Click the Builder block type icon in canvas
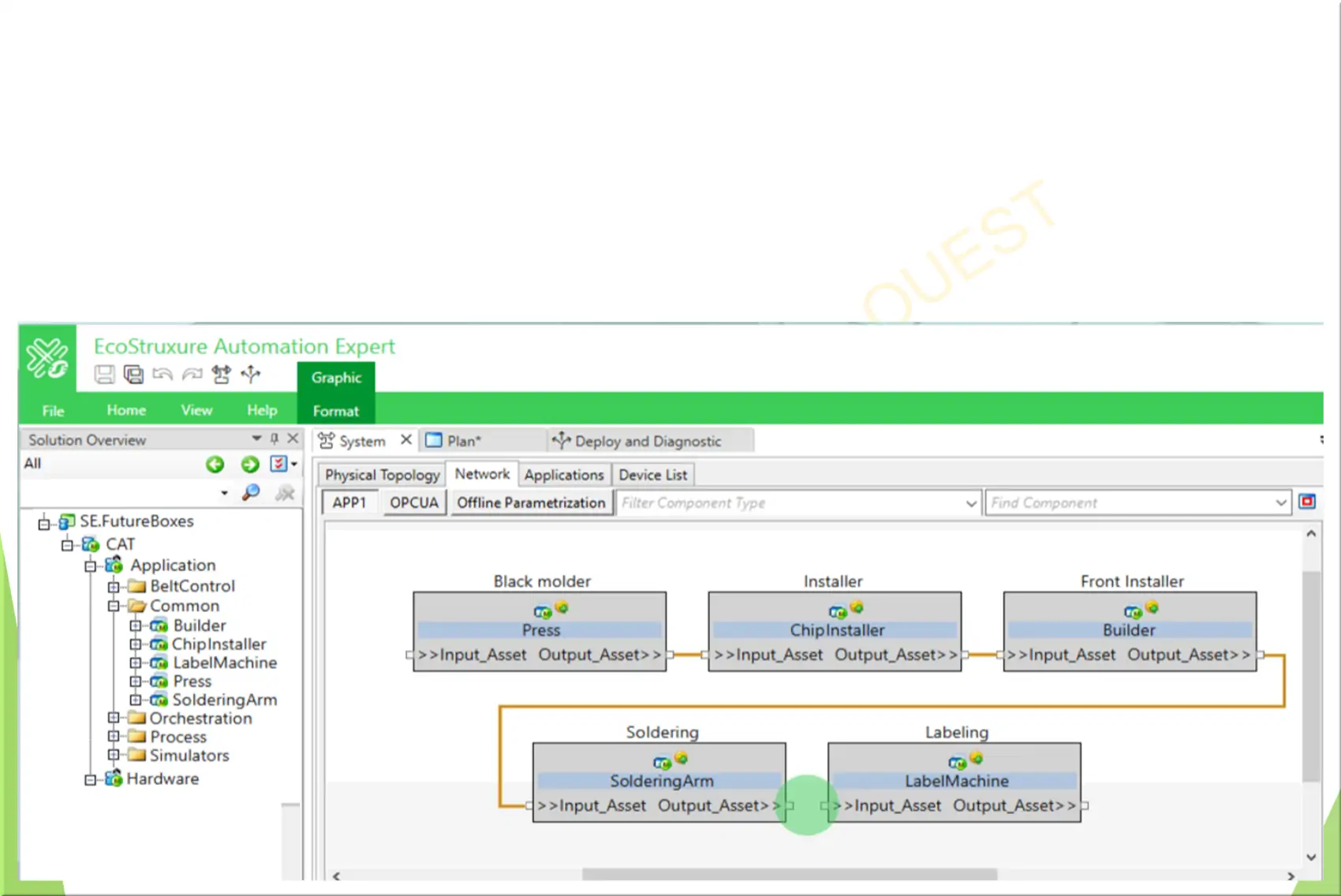The image size is (1341, 896). (1133, 611)
